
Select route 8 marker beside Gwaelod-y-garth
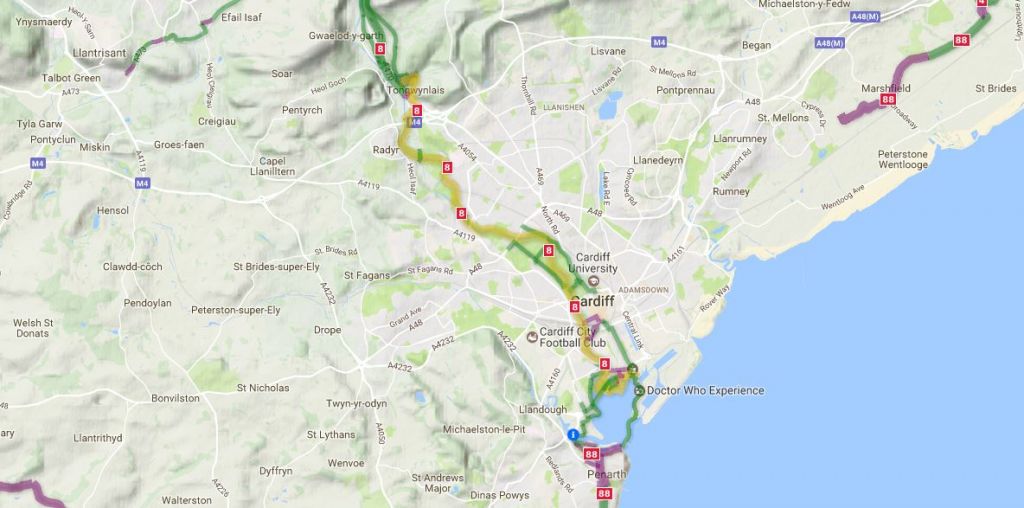click(380, 48)
